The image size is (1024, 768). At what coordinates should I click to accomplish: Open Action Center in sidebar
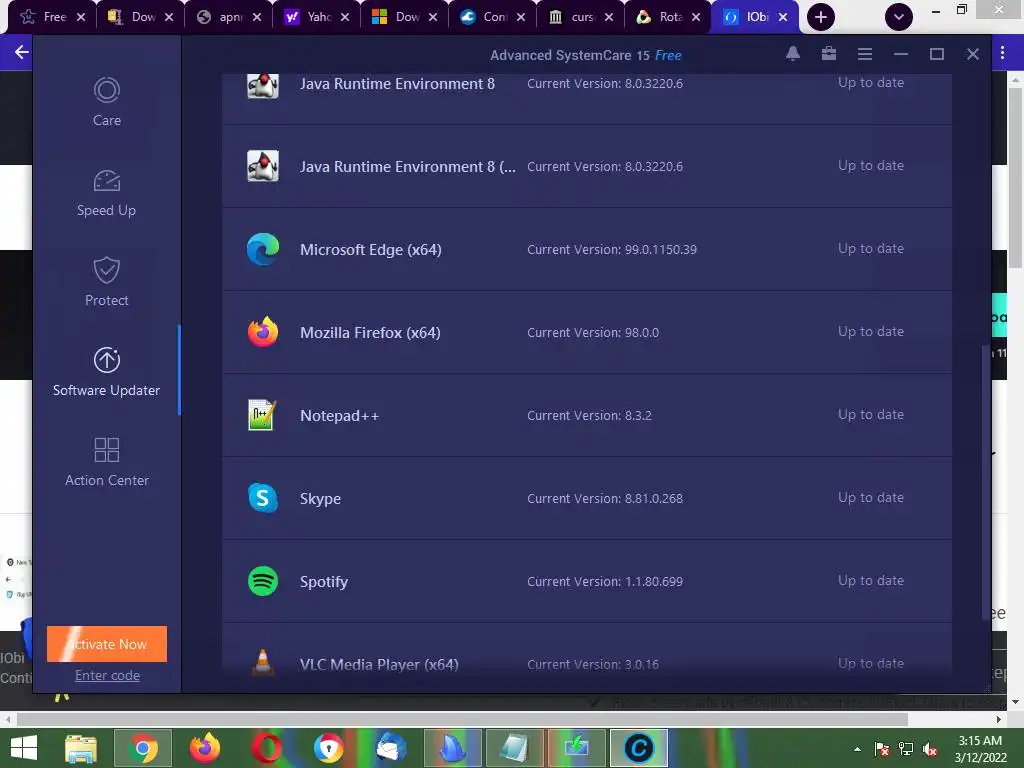(106, 462)
